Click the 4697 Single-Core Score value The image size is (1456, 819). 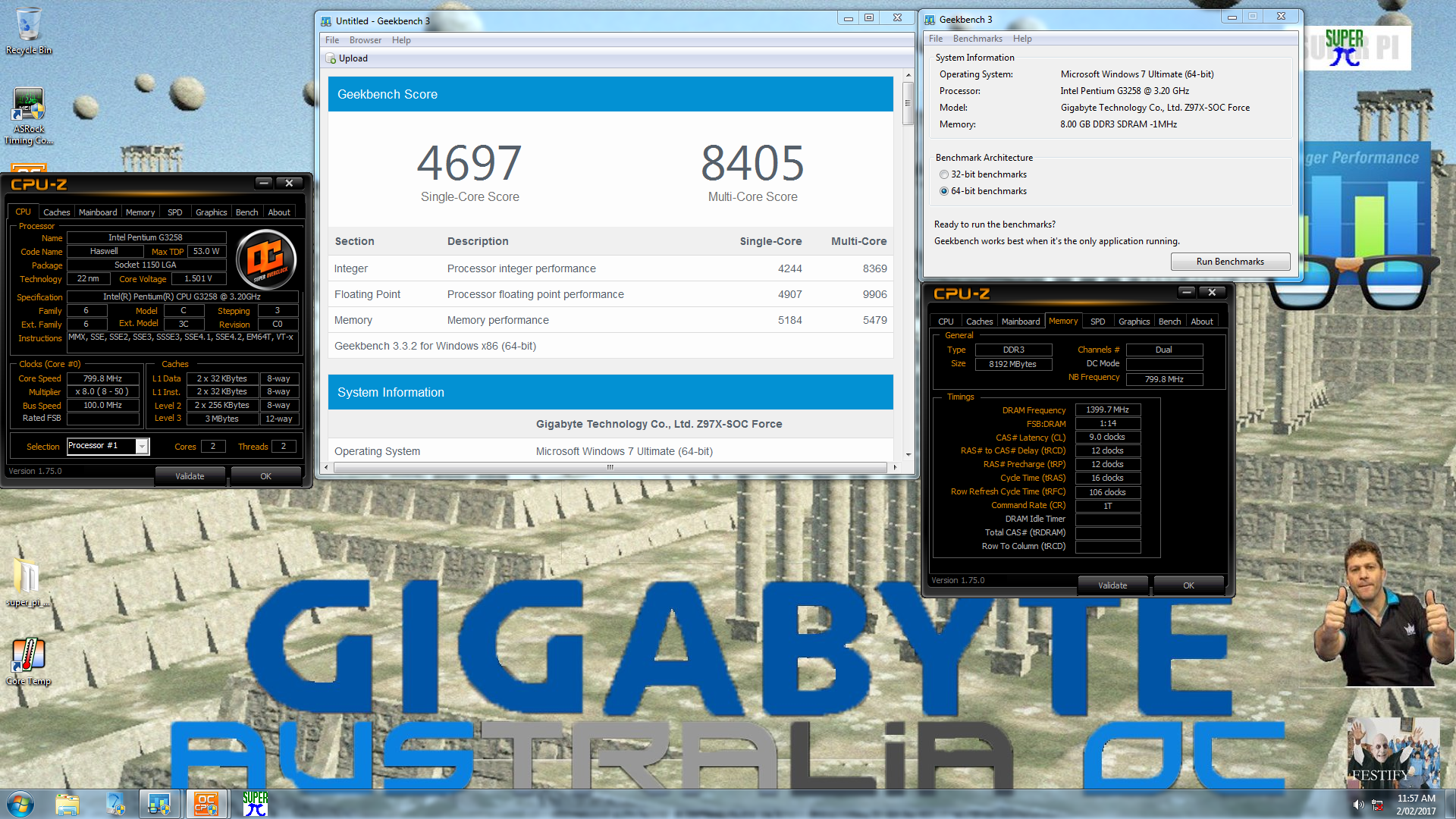tap(469, 163)
